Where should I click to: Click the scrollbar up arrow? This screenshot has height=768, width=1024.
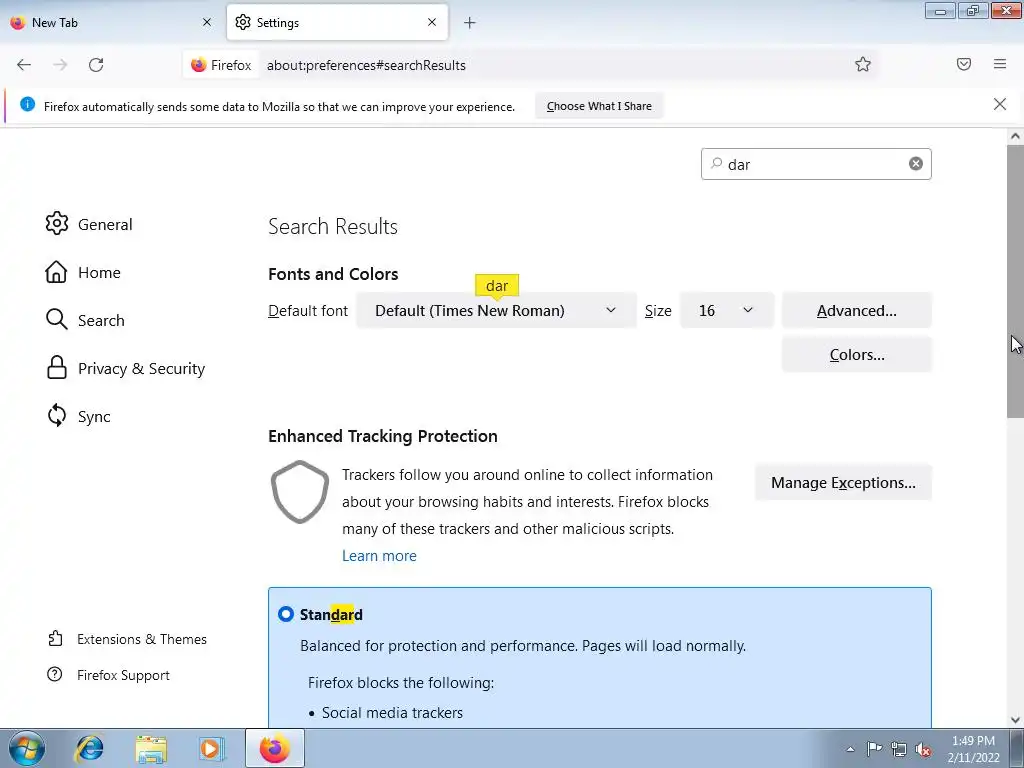click(x=1015, y=136)
